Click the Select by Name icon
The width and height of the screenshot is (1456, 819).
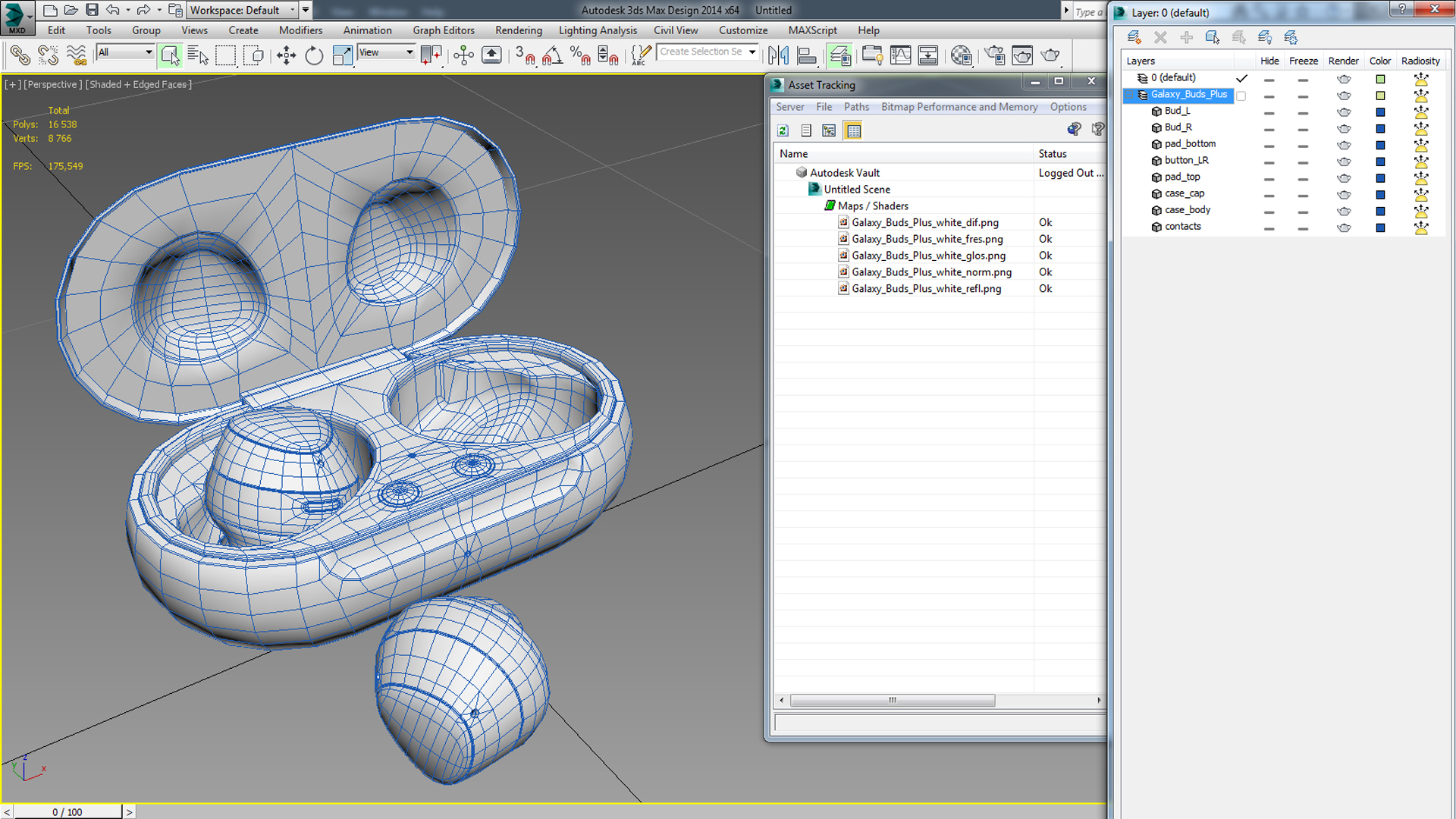coord(197,55)
